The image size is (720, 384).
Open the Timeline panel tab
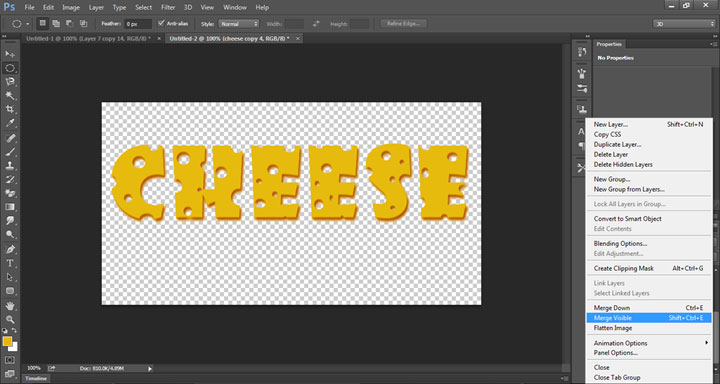coord(36,378)
